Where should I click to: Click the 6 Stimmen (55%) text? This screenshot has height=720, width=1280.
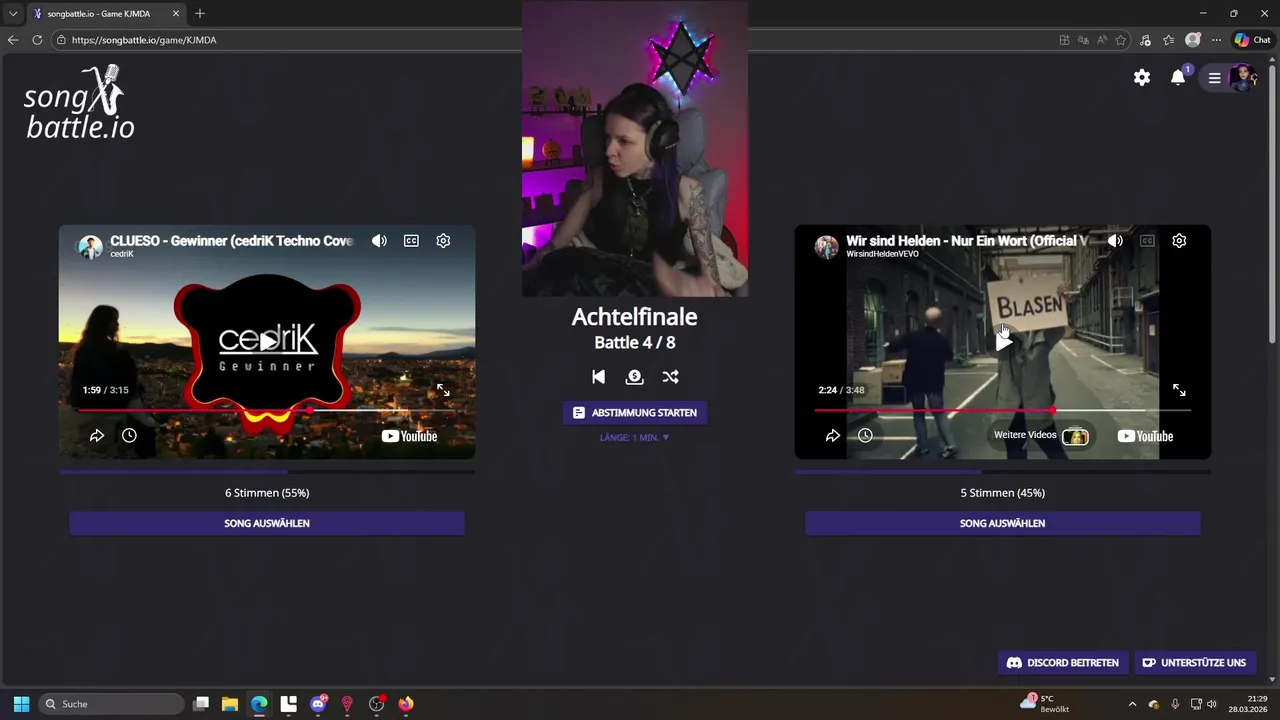(267, 493)
